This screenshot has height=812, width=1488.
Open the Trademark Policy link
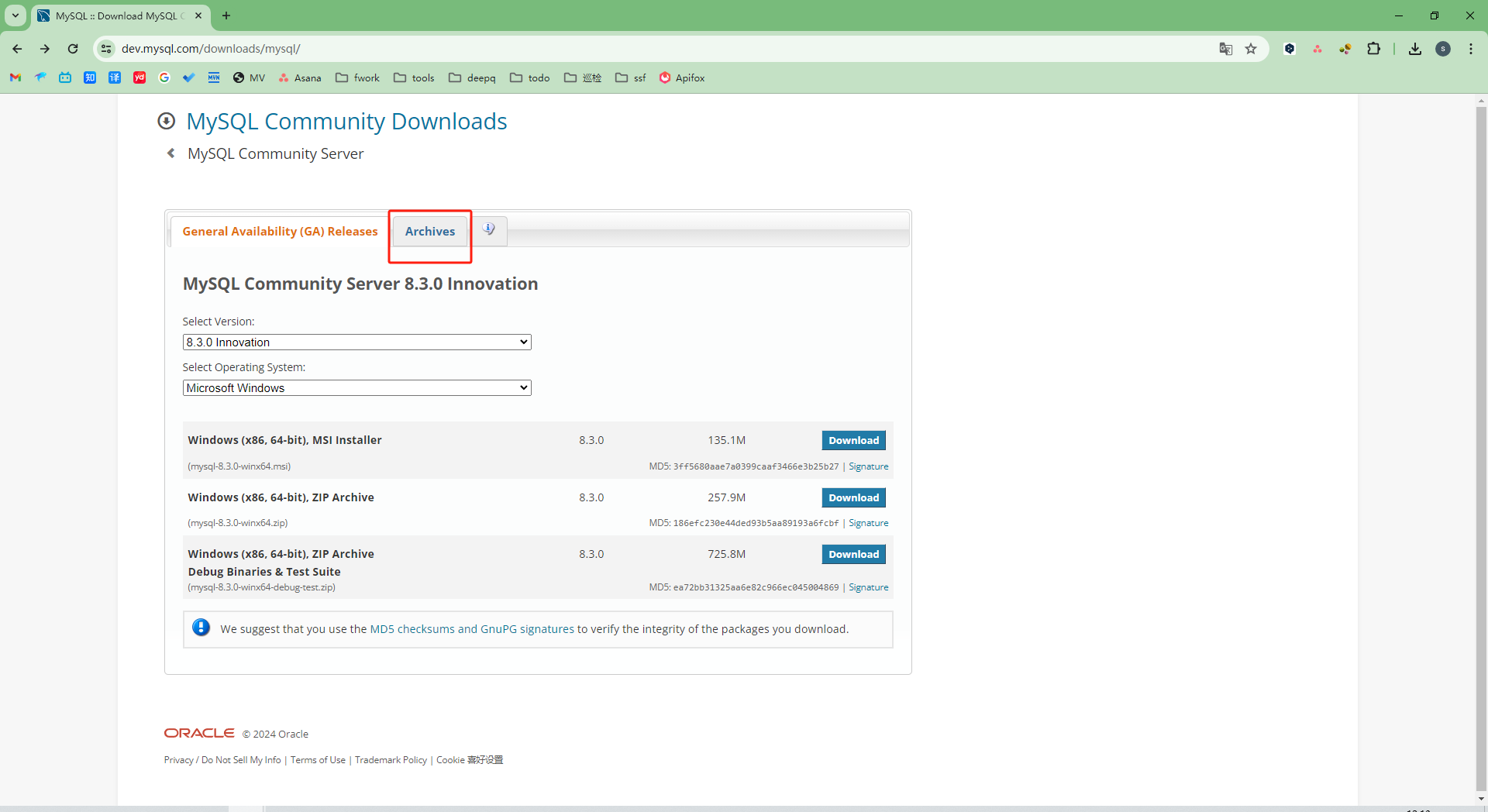click(391, 760)
